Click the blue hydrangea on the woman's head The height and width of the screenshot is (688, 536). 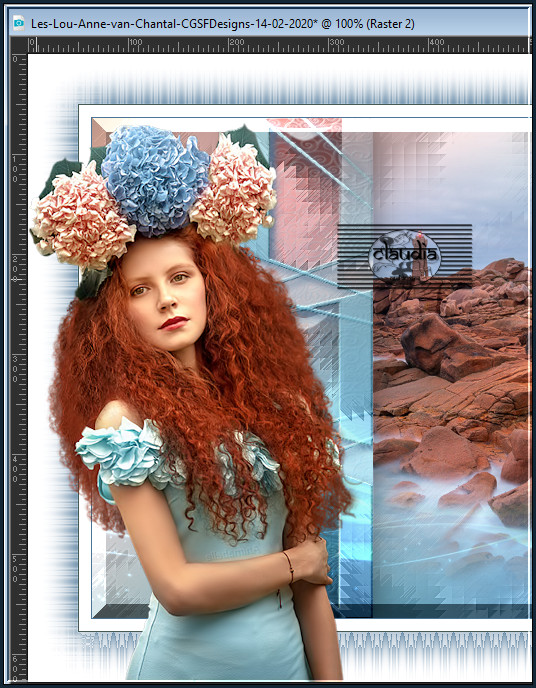pyautogui.click(x=154, y=180)
